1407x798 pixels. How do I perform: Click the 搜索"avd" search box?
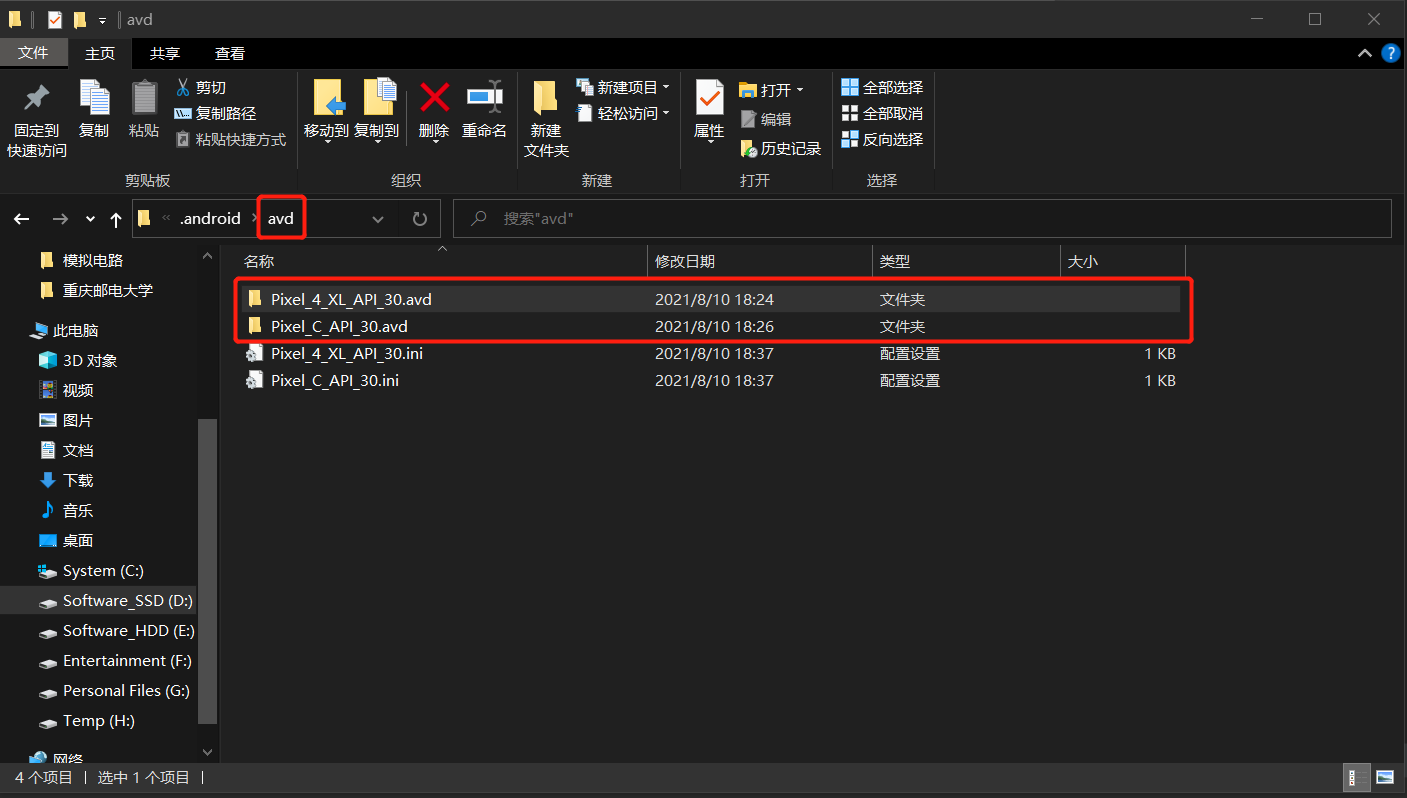point(922,219)
